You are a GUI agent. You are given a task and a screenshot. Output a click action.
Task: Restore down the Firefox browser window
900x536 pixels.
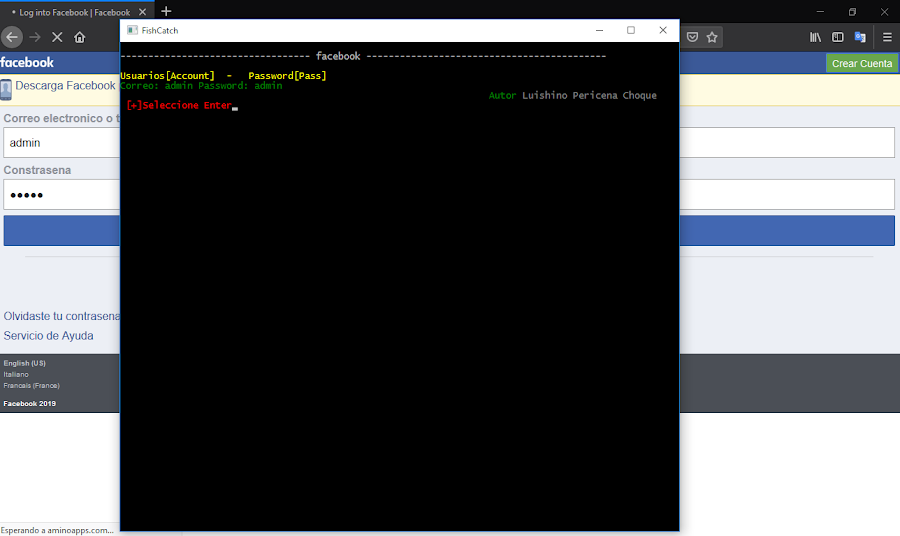tap(852, 11)
